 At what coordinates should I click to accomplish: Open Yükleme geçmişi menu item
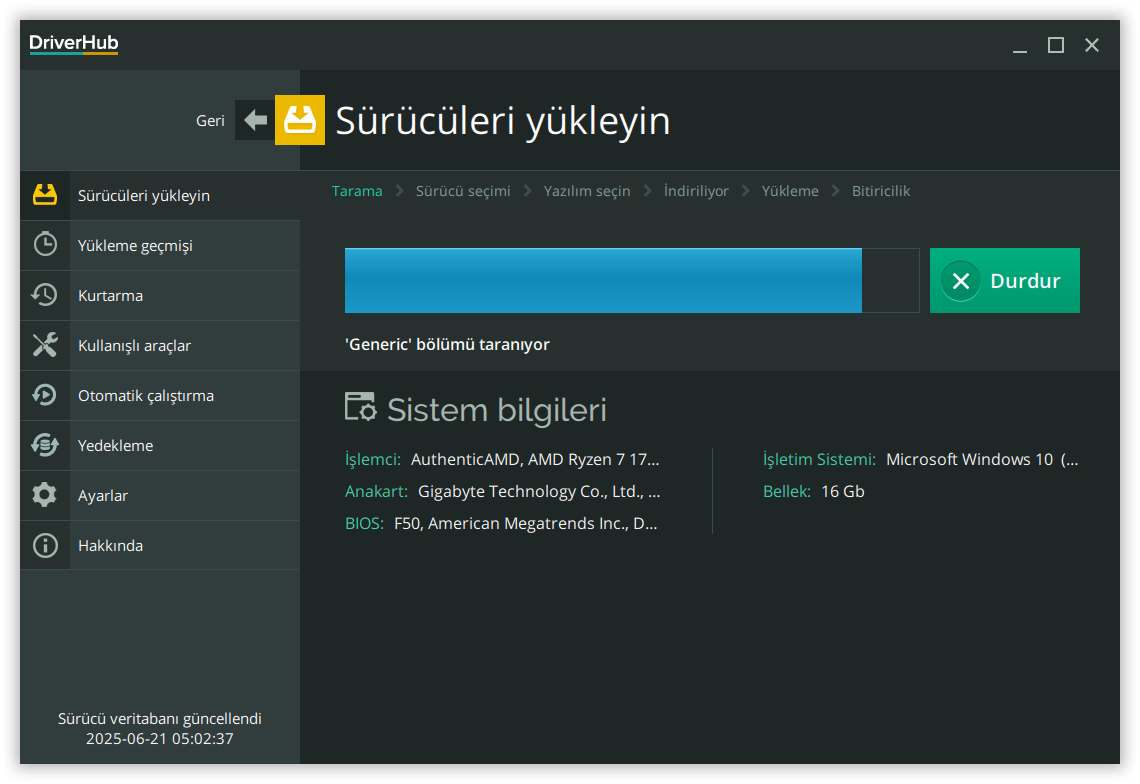tap(160, 246)
